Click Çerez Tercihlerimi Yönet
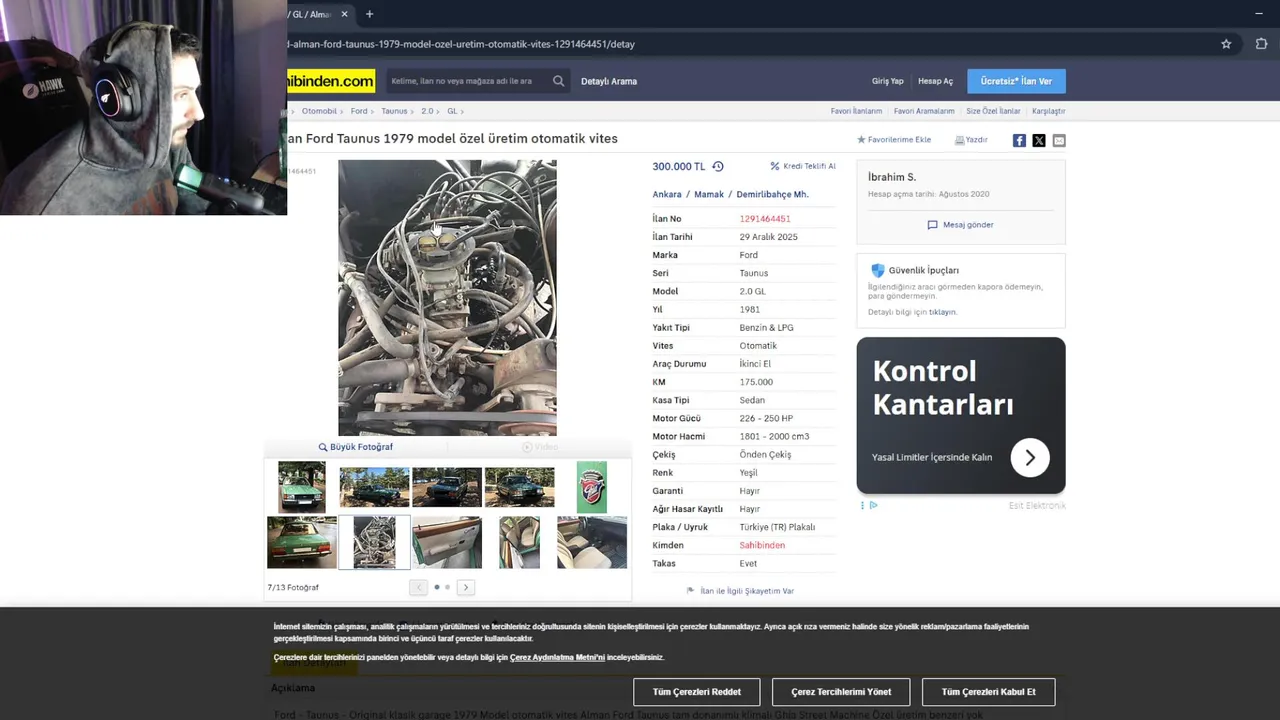 click(x=841, y=692)
